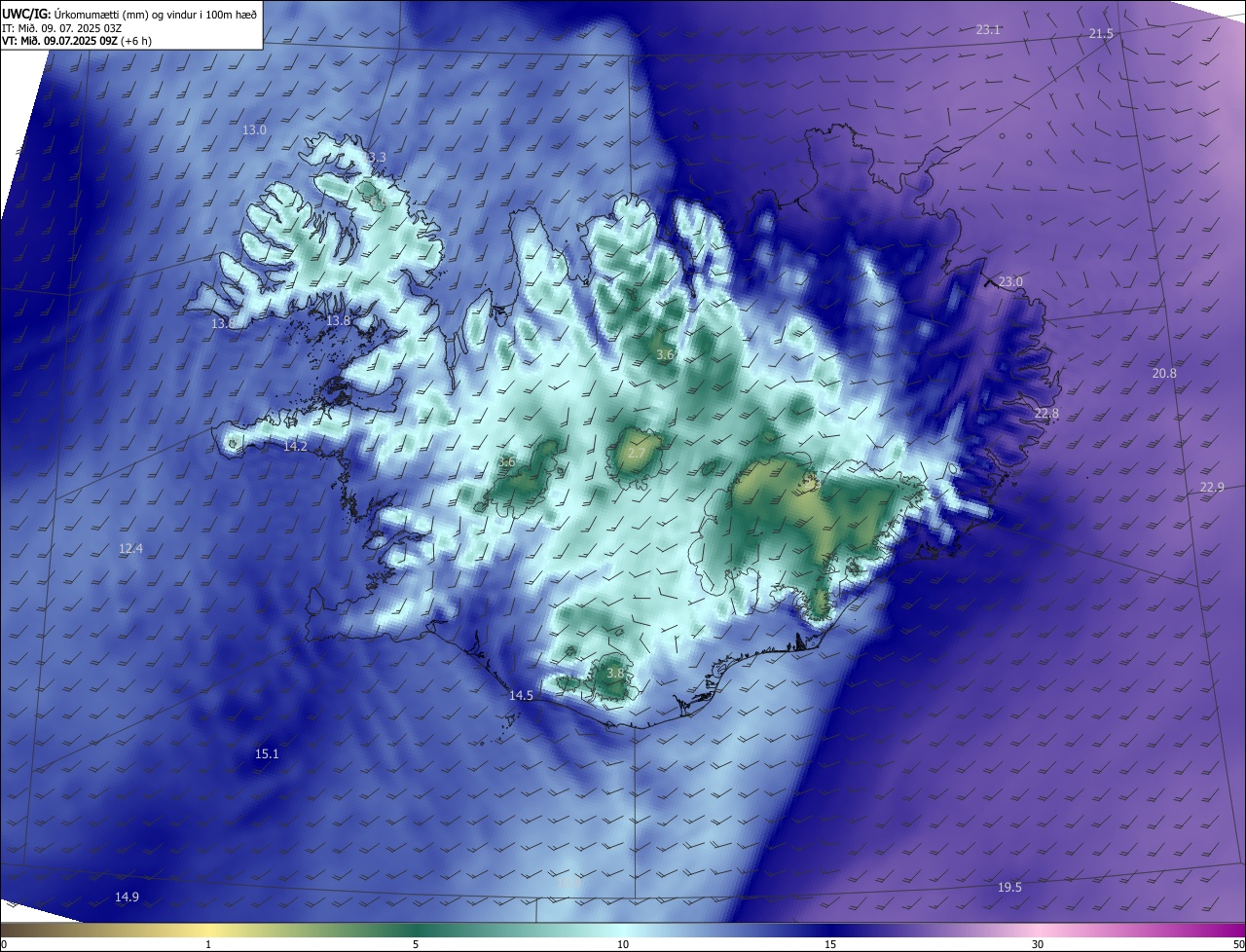Click the 20.8 value label
This screenshot has height=952, width=1246.
[1164, 373]
